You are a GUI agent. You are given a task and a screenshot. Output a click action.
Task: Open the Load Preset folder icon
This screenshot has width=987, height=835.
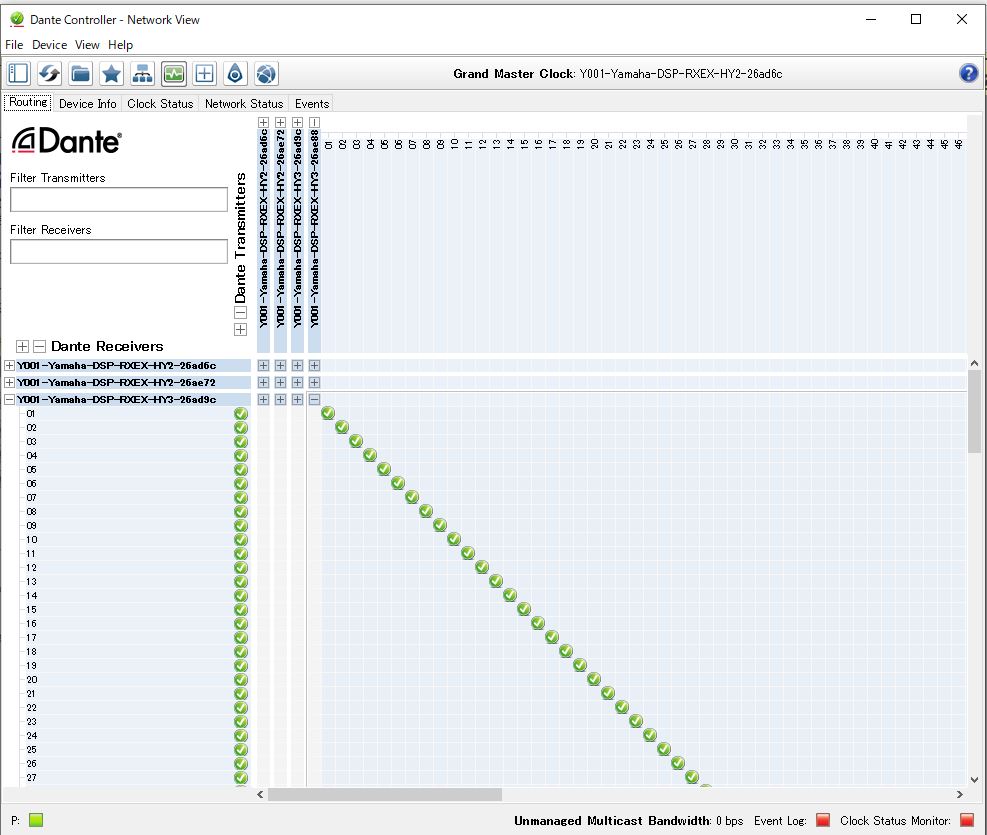[80, 73]
